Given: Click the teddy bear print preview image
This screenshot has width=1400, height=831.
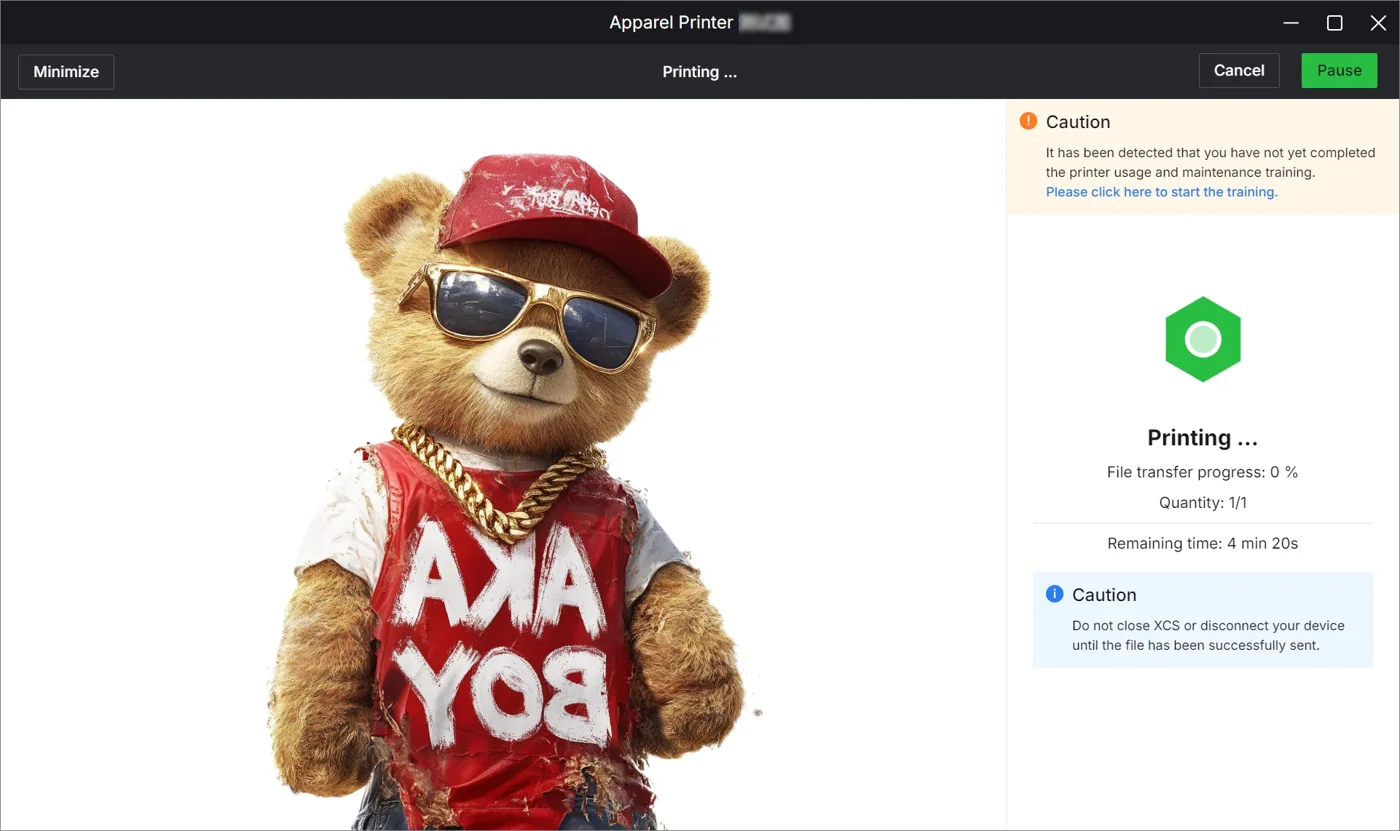Looking at the screenshot, I should tap(505, 492).
